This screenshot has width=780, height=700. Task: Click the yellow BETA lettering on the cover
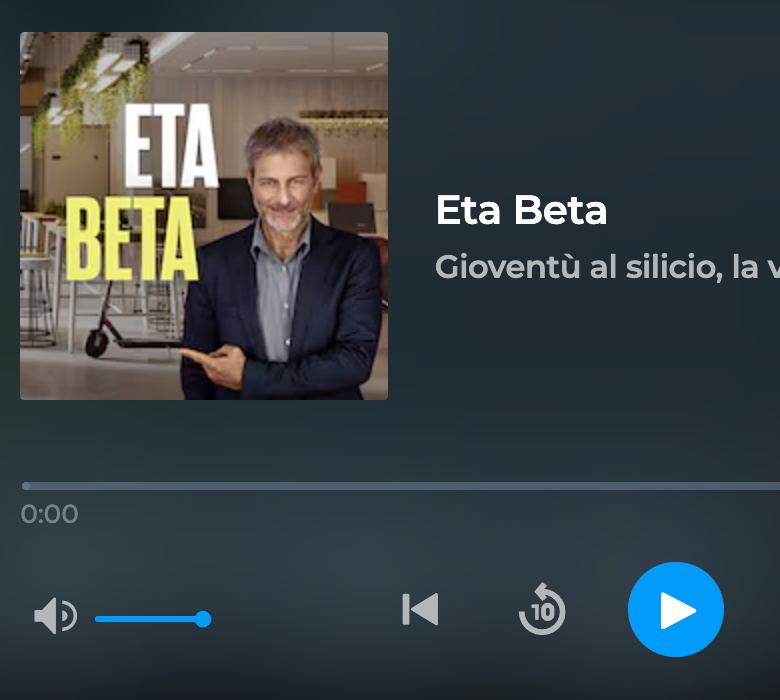(132, 238)
